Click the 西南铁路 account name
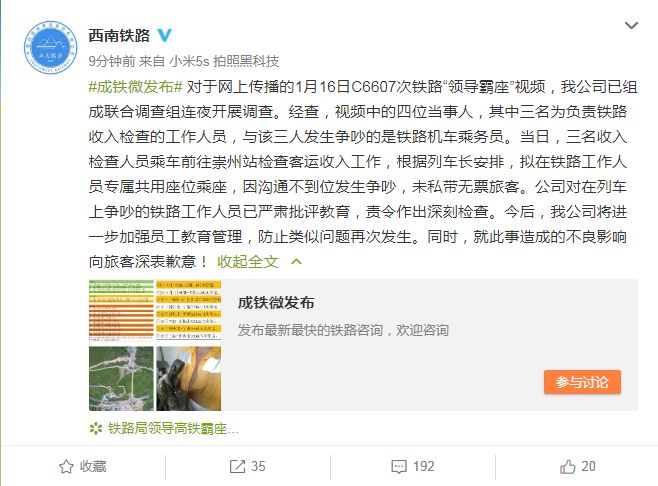This screenshot has width=658, height=486. [x=119, y=36]
